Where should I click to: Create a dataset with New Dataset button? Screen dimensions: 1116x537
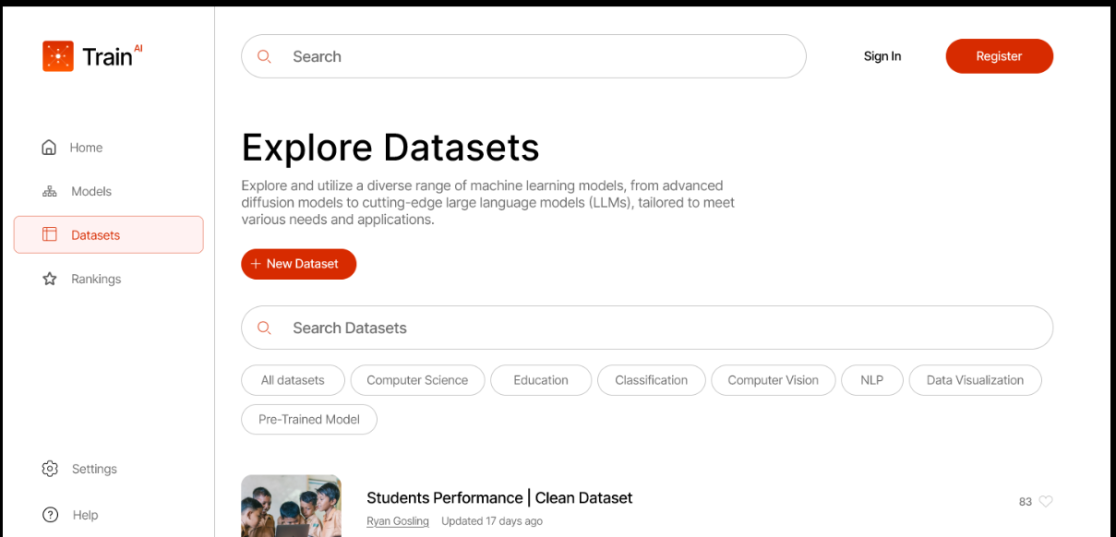coord(299,264)
